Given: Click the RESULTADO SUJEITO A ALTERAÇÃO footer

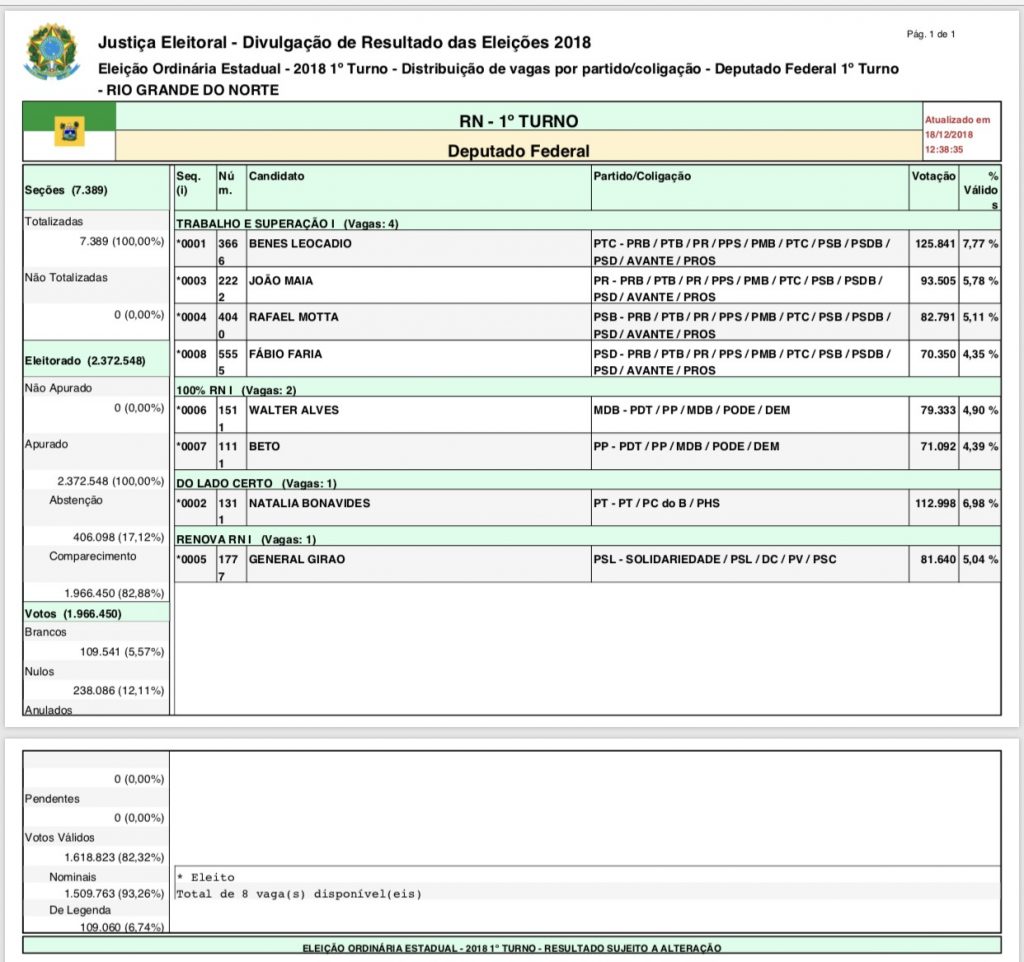Looking at the screenshot, I should tap(511, 948).
